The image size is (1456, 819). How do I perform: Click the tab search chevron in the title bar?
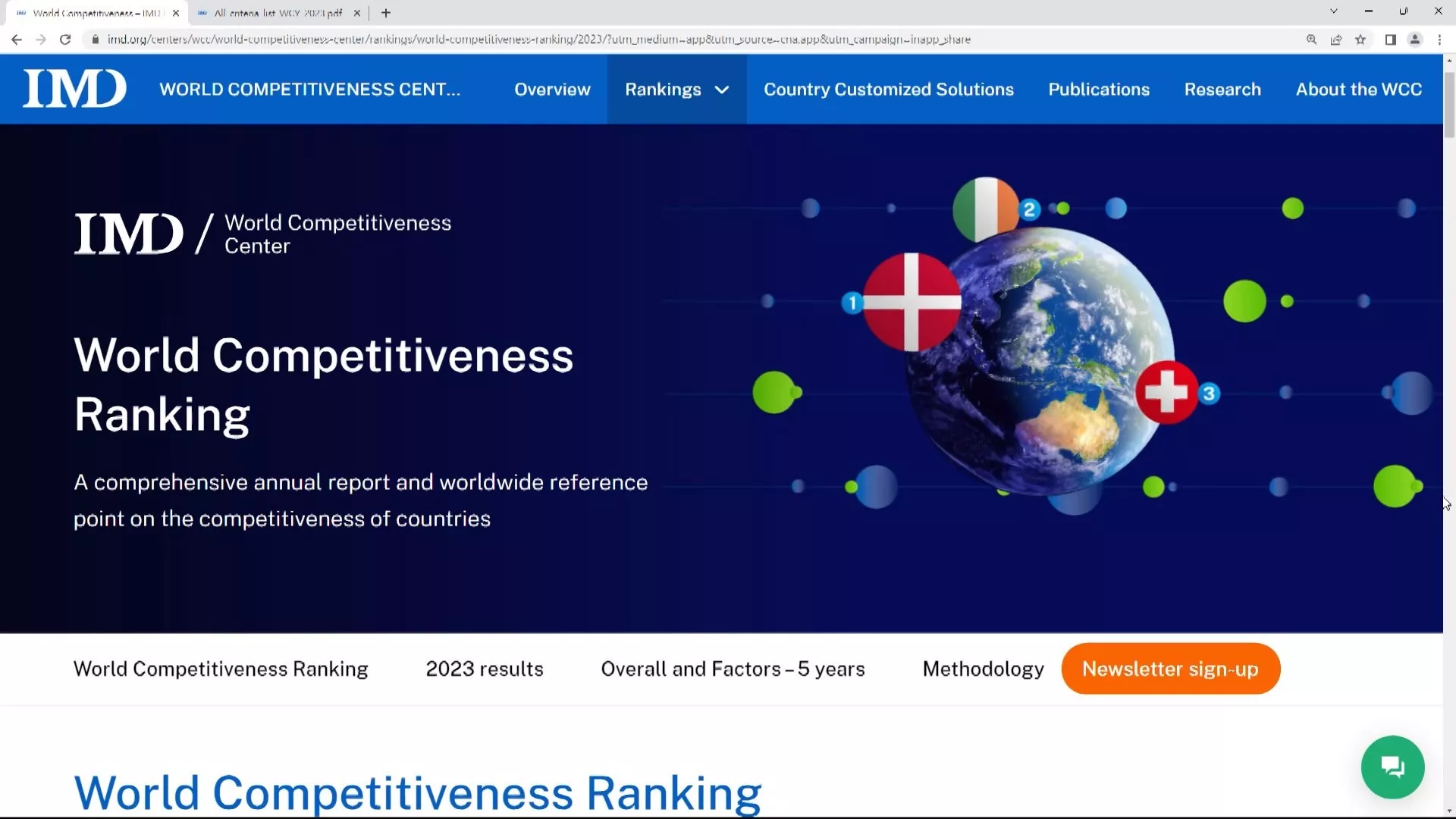click(1333, 11)
